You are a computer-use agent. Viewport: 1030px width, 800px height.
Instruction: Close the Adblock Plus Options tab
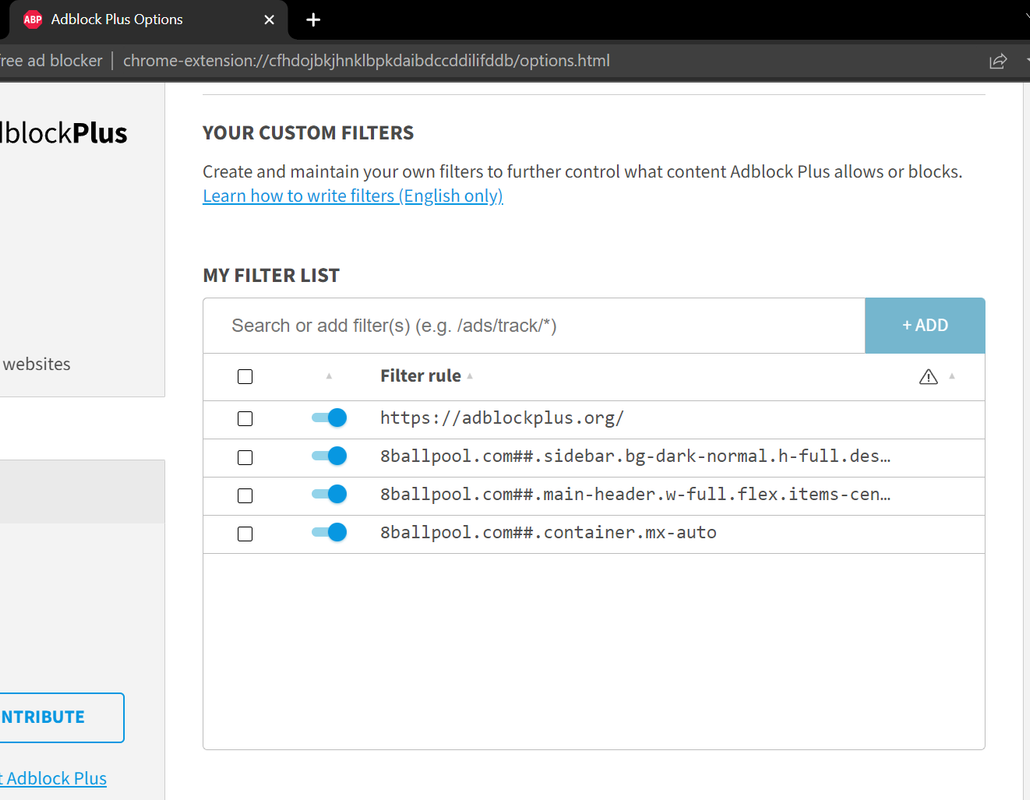pos(269,19)
